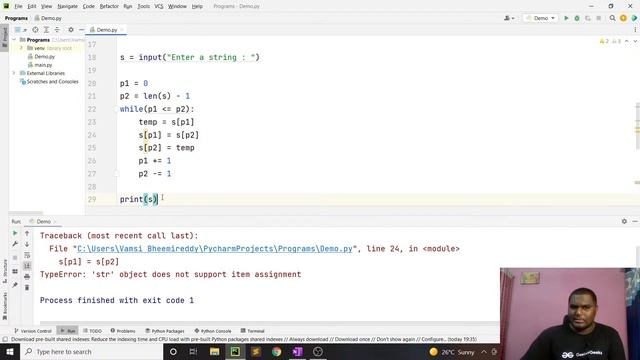The height and width of the screenshot is (360, 640).
Task: Select Demo.py in project tree
Action: pos(44,56)
